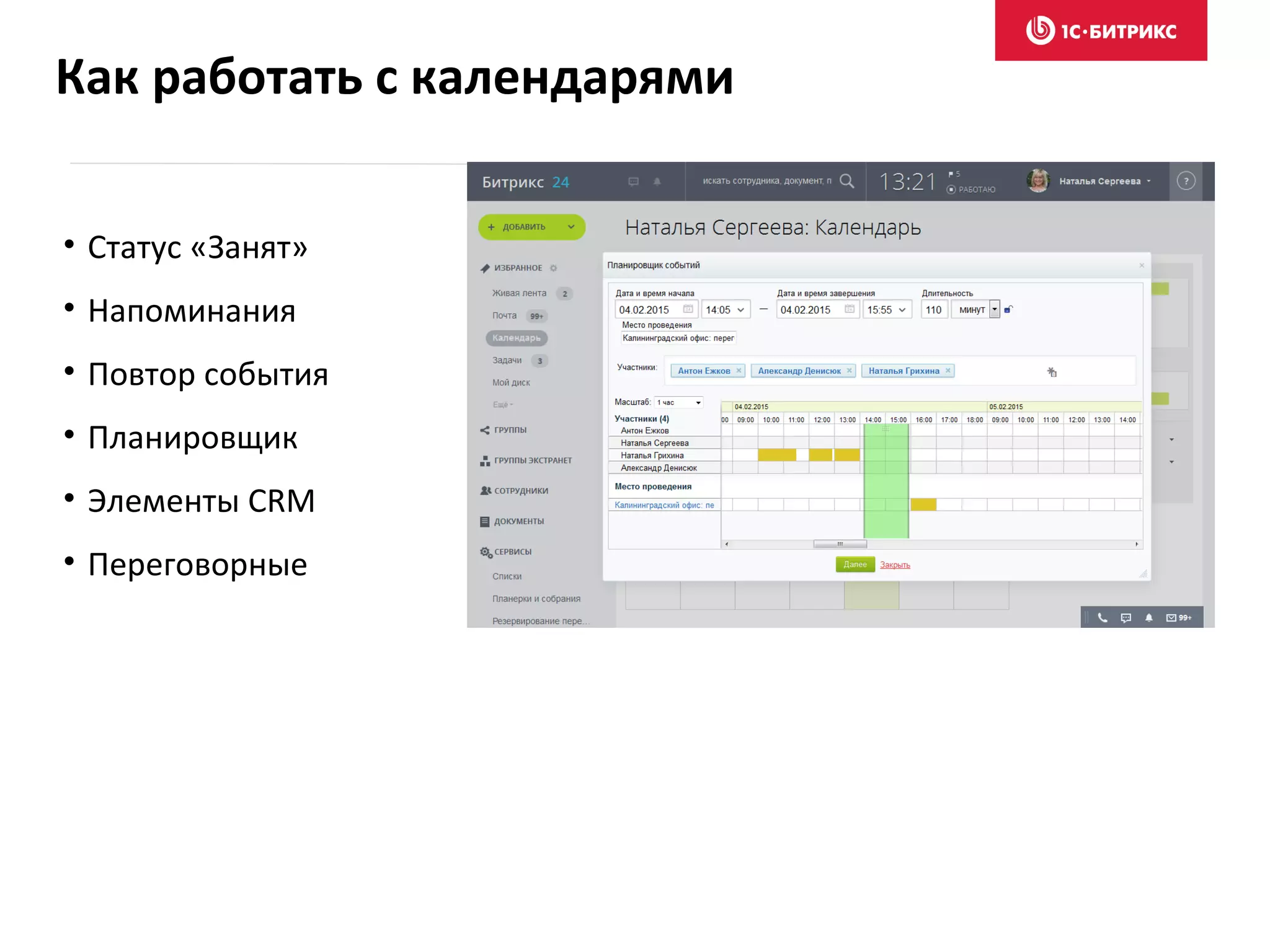Click the 1С-Битрикс logo
1270x952 pixels.
click(1101, 30)
